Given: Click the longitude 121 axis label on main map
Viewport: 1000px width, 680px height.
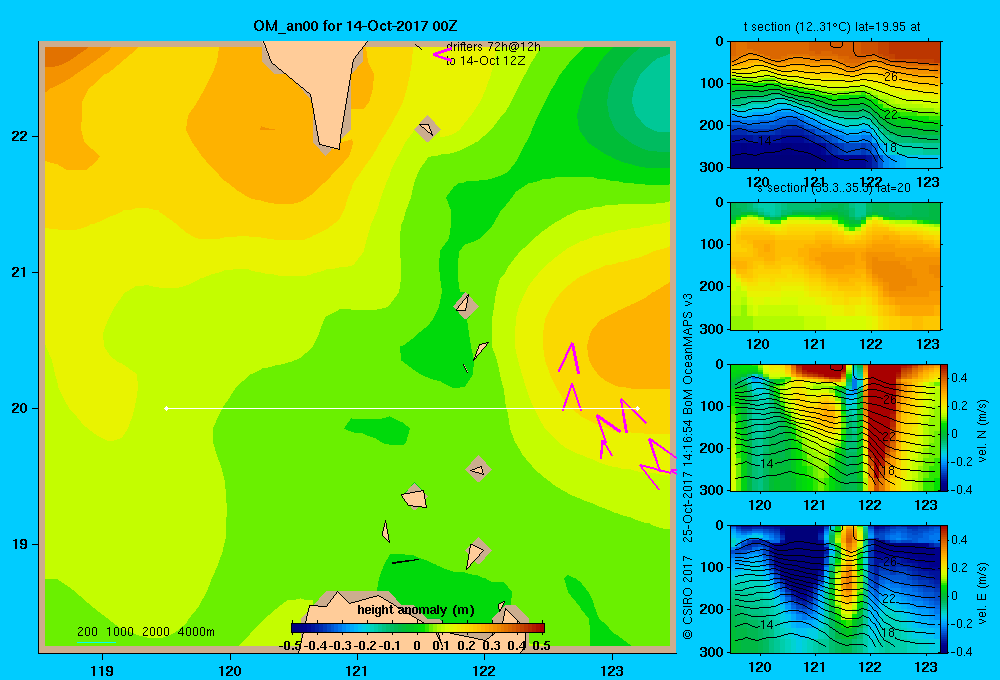Looking at the screenshot, I should point(357,670).
